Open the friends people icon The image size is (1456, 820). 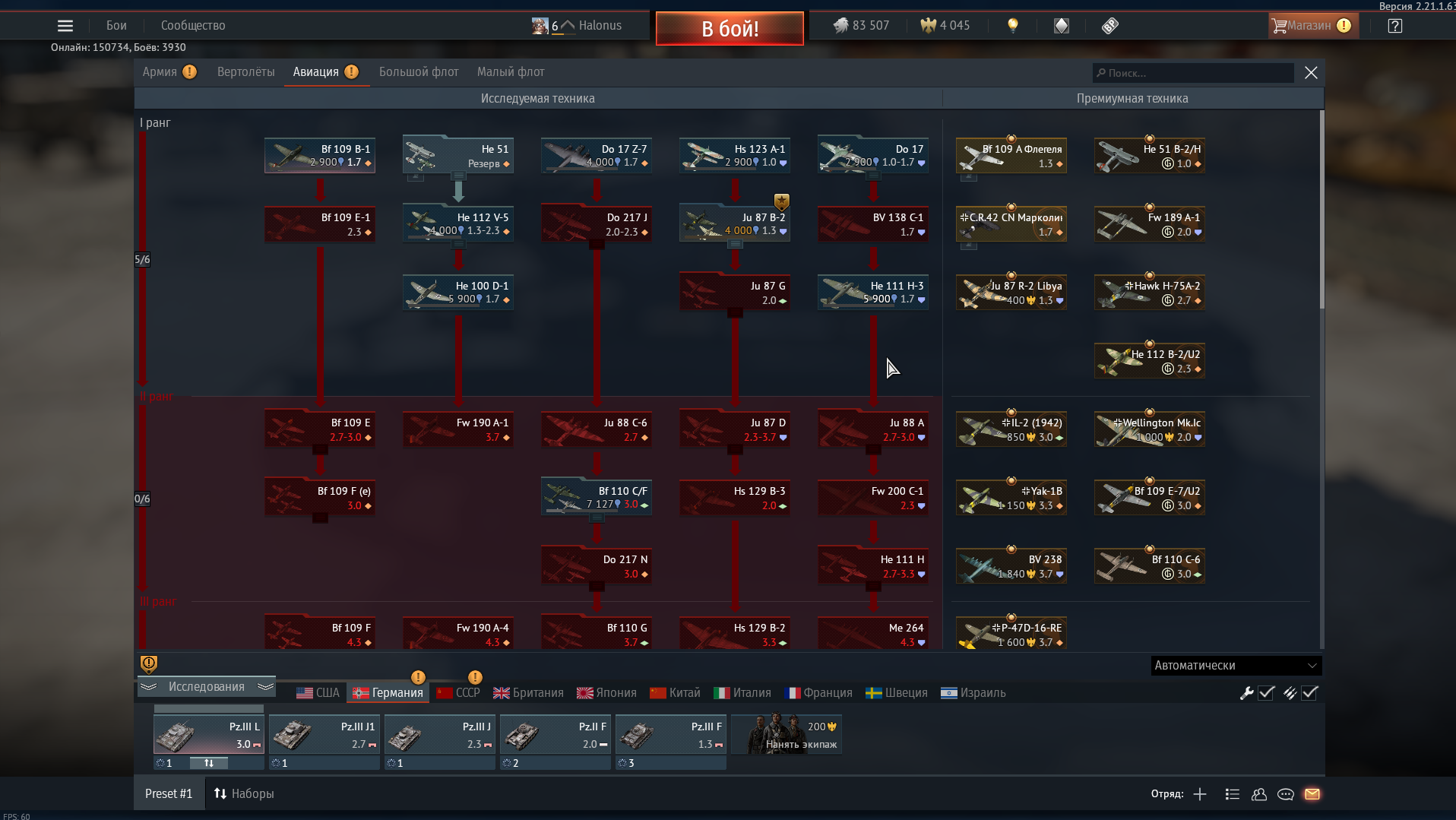1259,794
